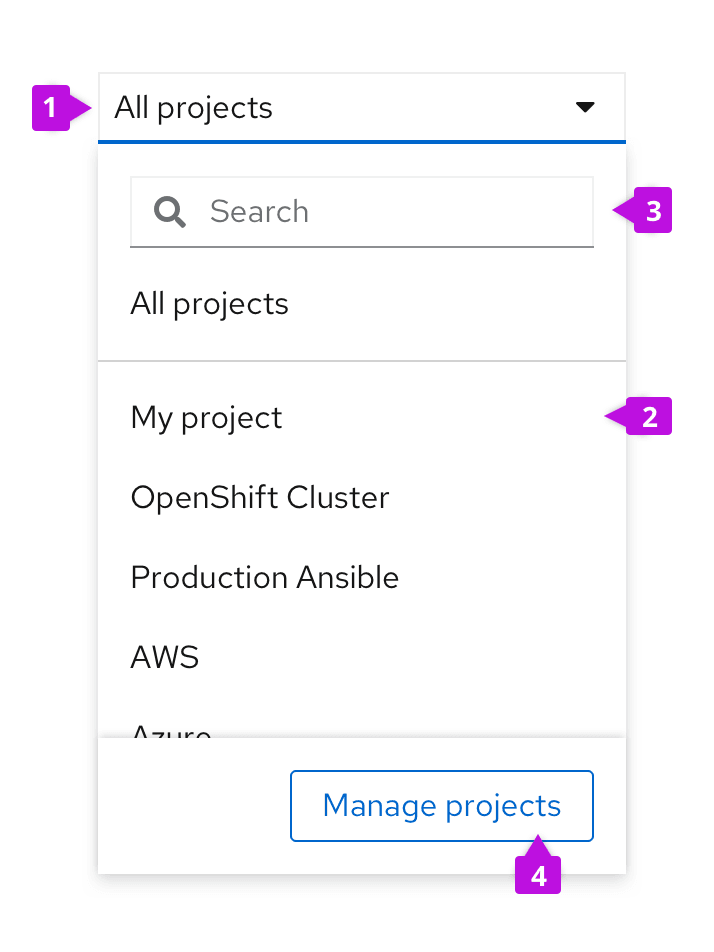Click the dropdown caret arrow icon
This screenshot has height=952, width=714.
585,108
